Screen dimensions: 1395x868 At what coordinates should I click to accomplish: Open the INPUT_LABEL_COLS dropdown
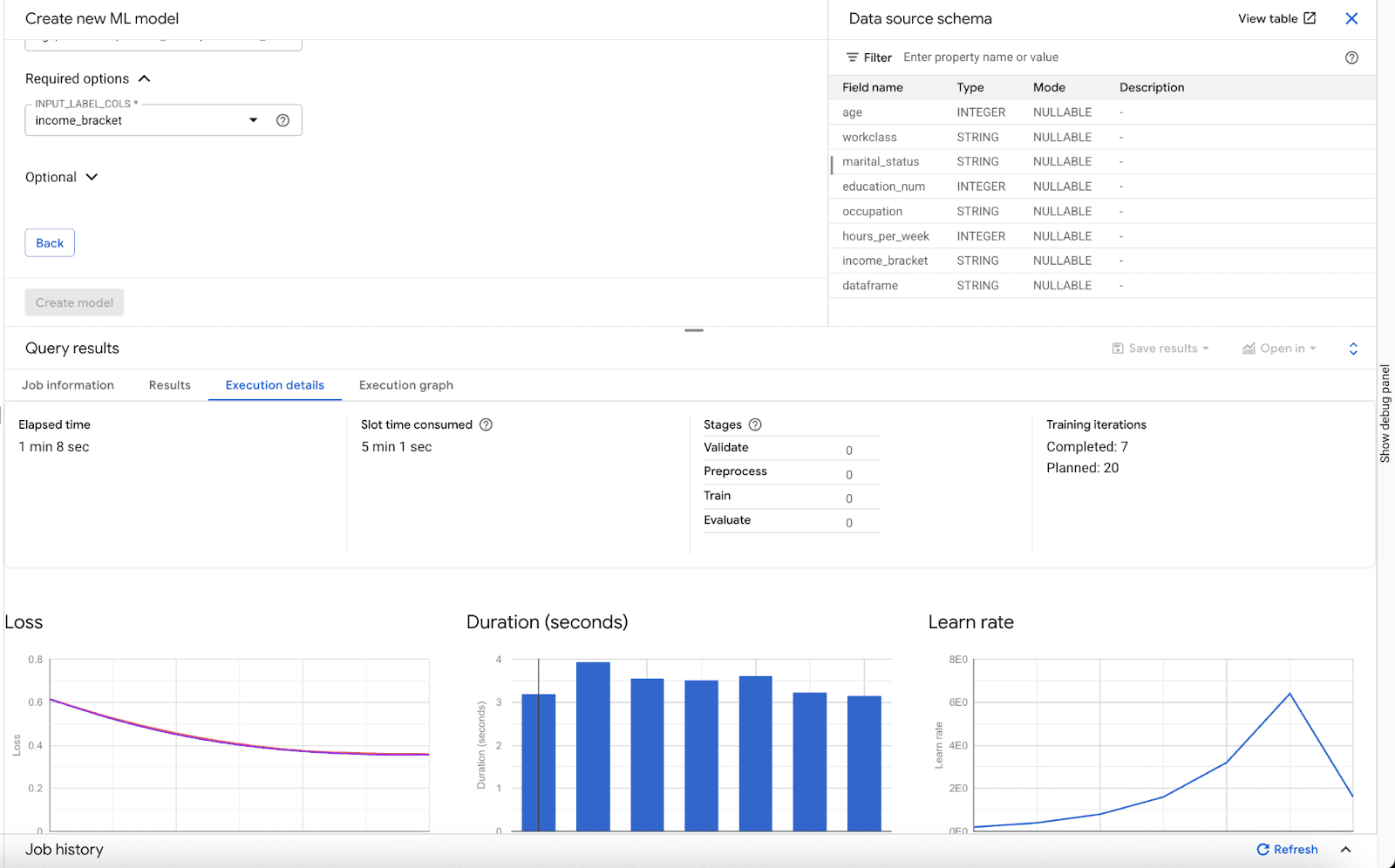point(253,119)
